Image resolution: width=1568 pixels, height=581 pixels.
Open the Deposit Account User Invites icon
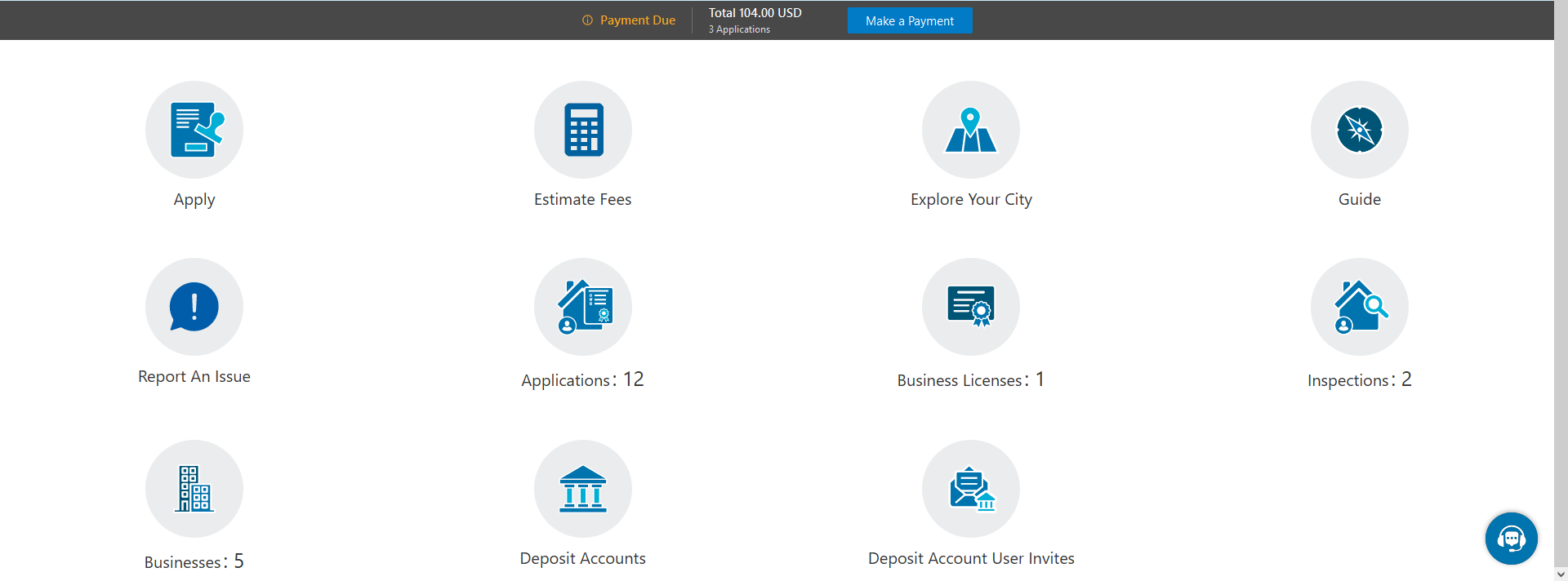(x=971, y=489)
